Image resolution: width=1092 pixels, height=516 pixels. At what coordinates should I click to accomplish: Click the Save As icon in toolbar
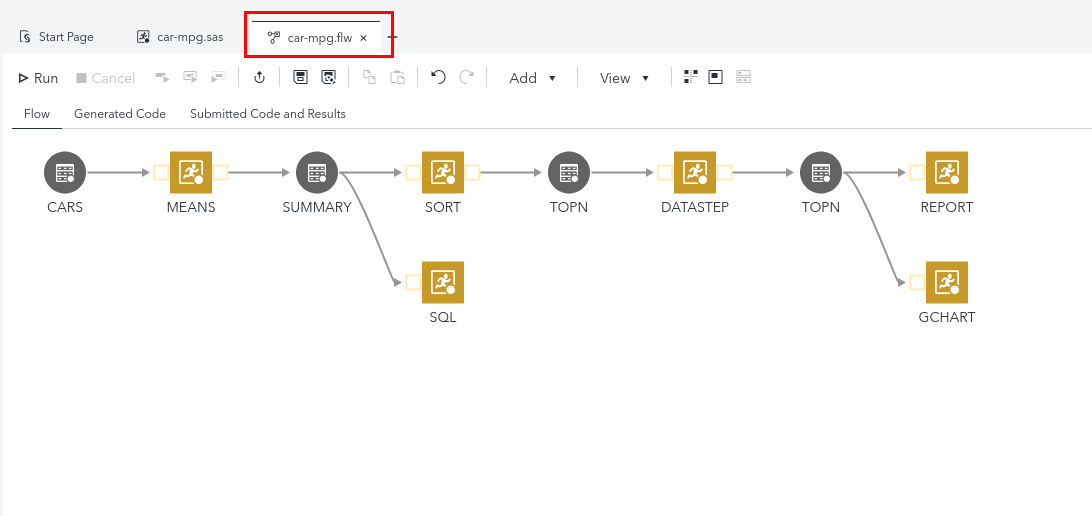(328, 78)
